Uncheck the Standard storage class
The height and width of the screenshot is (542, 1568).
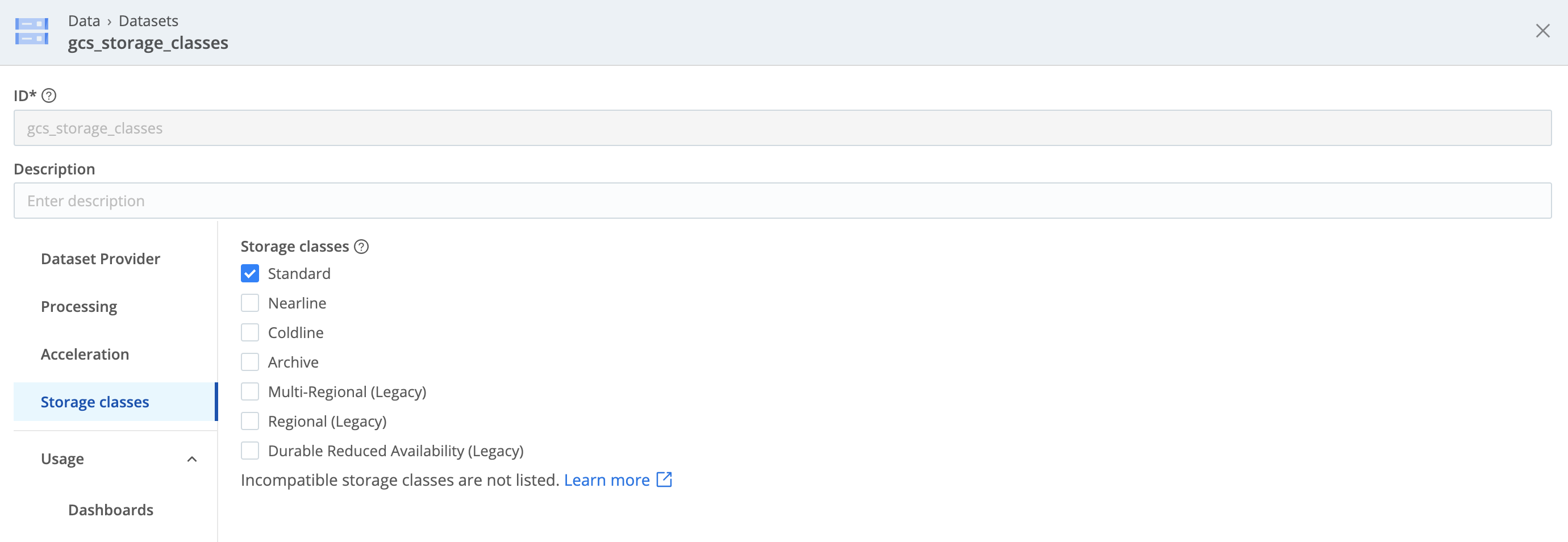pos(249,273)
